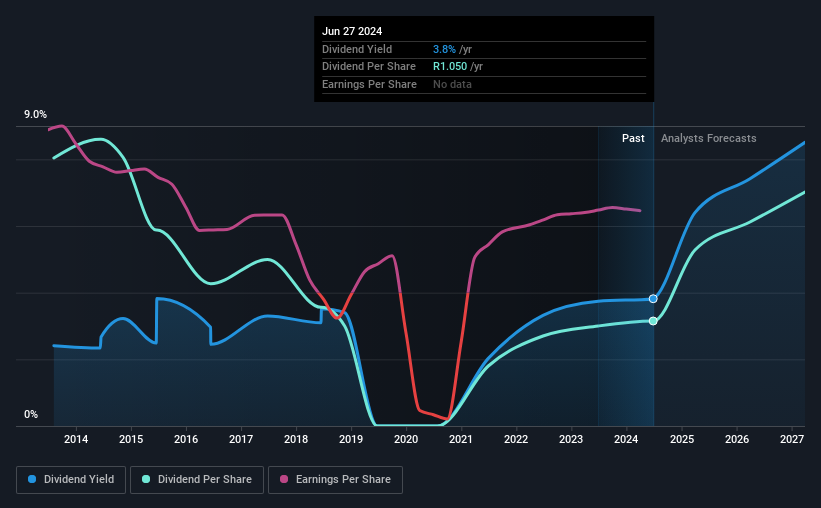Select the blue Dividend Yield data point marker
This screenshot has height=508, width=821.
click(x=653, y=299)
